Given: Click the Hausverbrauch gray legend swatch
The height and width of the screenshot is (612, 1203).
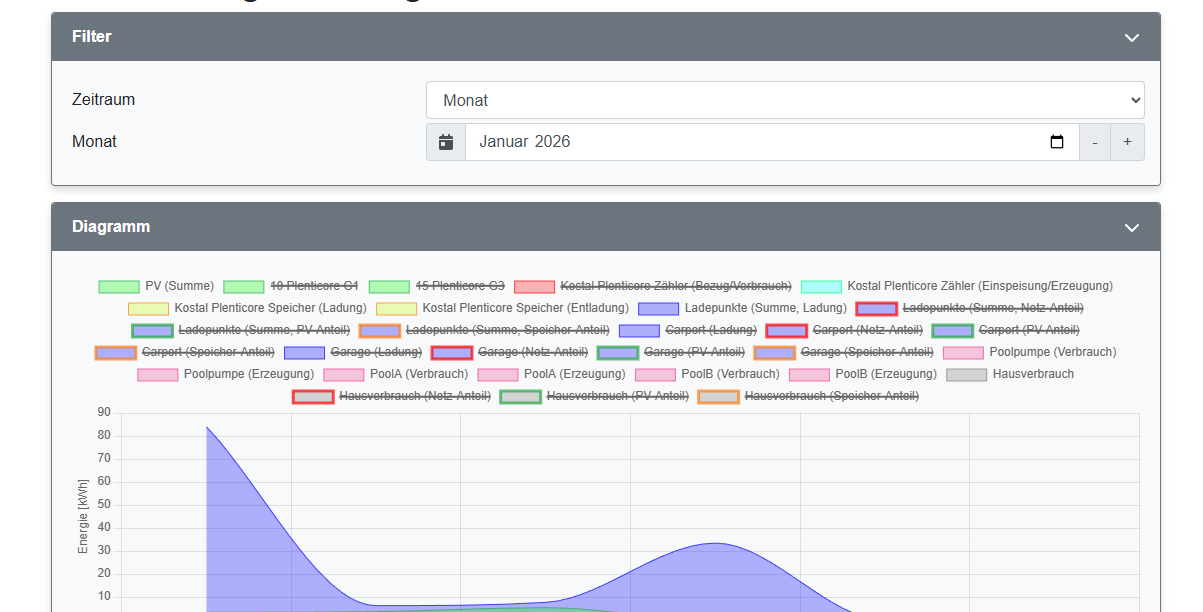Looking at the screenshot, I should click(x=966, y=375).
